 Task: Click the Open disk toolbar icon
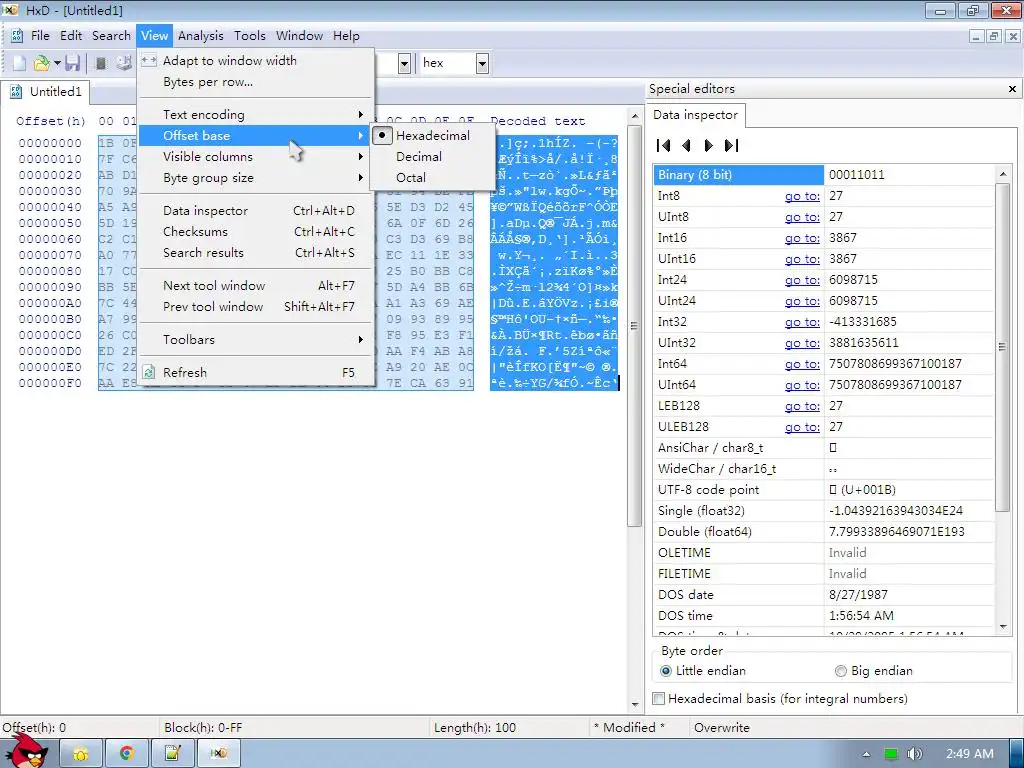pyautogui.click(x=123, y=63)
